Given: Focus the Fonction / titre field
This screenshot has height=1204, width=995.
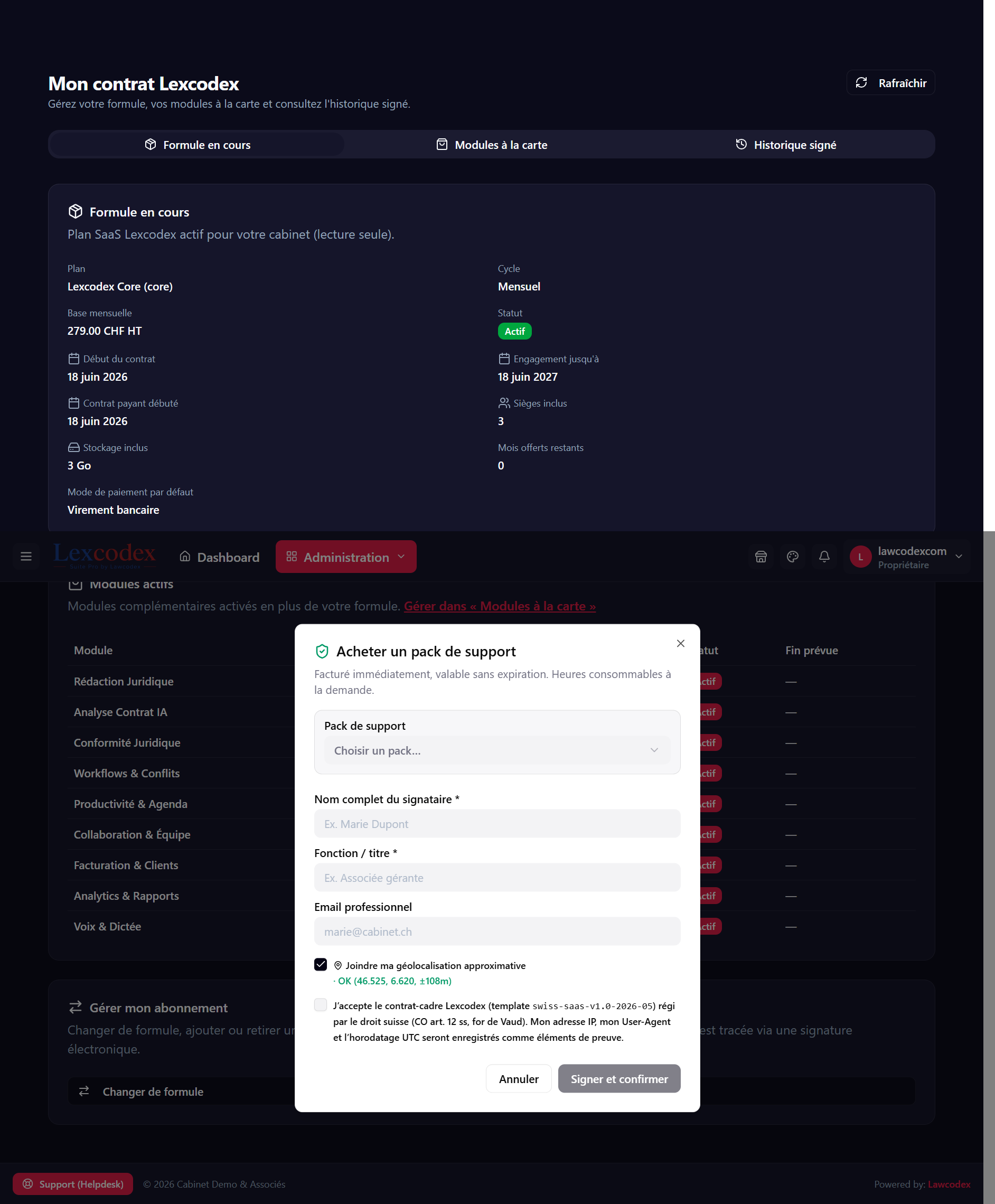Looking at the screenshot, I should (497, 877).
